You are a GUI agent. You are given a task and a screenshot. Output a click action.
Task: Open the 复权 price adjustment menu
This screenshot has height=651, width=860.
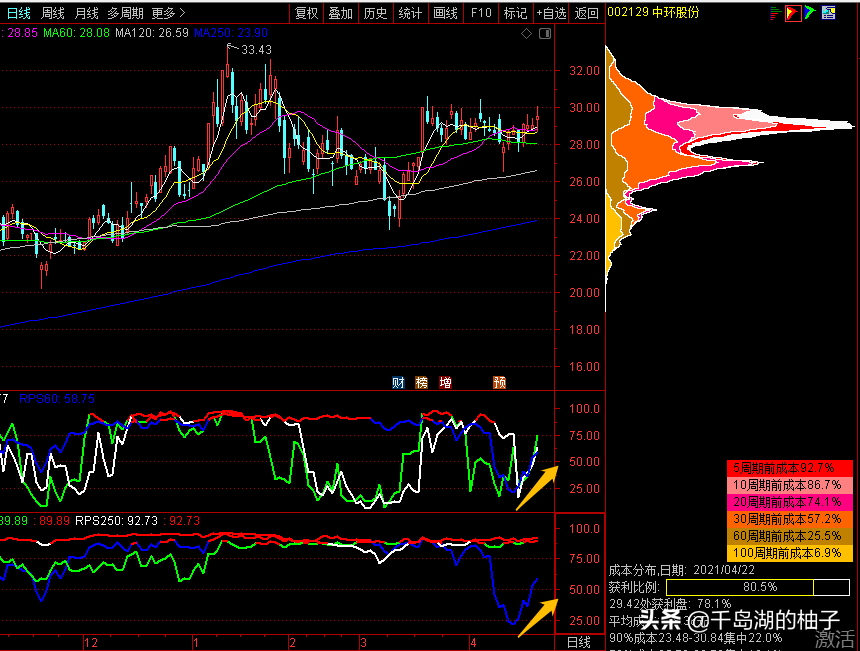click(306, 13)
